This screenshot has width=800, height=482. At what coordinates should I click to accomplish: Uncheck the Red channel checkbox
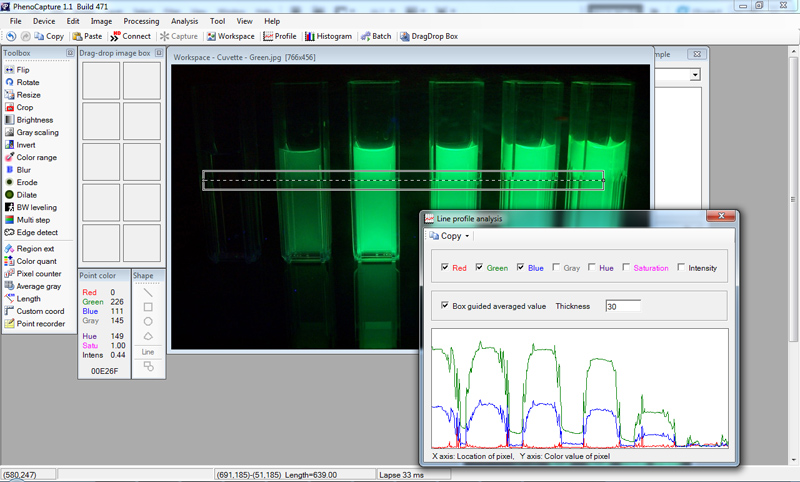click(445, 268)
